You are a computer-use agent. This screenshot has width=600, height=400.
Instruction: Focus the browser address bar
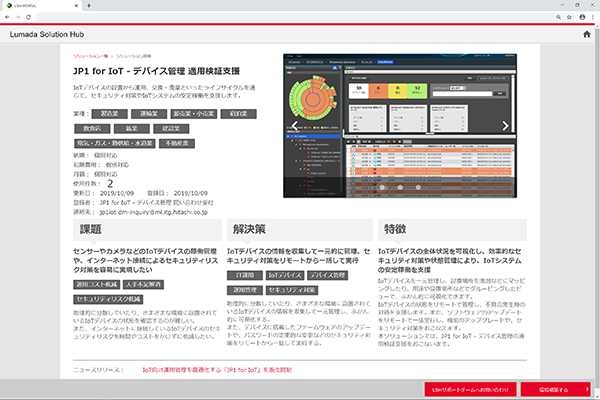click(295, 17)
